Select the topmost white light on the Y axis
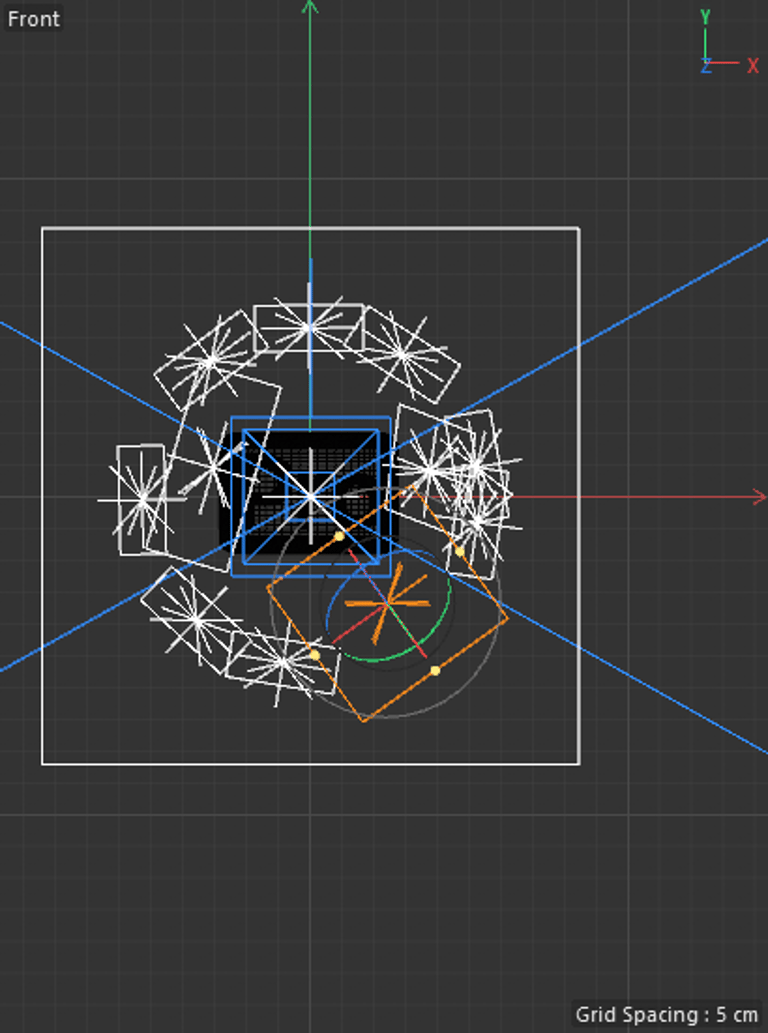This screenshot has width=768, height=1033. 309,327
